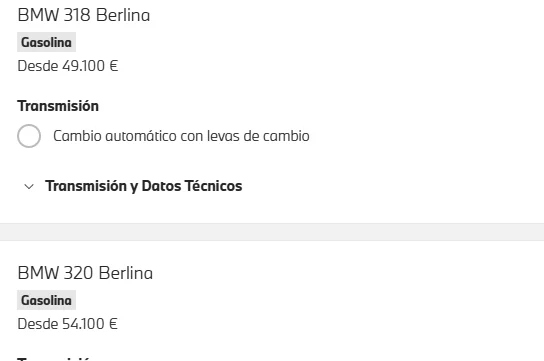Click the word Berlina in the 320 heading
This screenshot has width=544, height=361.
pyautogui.click(x=126, y=273)
